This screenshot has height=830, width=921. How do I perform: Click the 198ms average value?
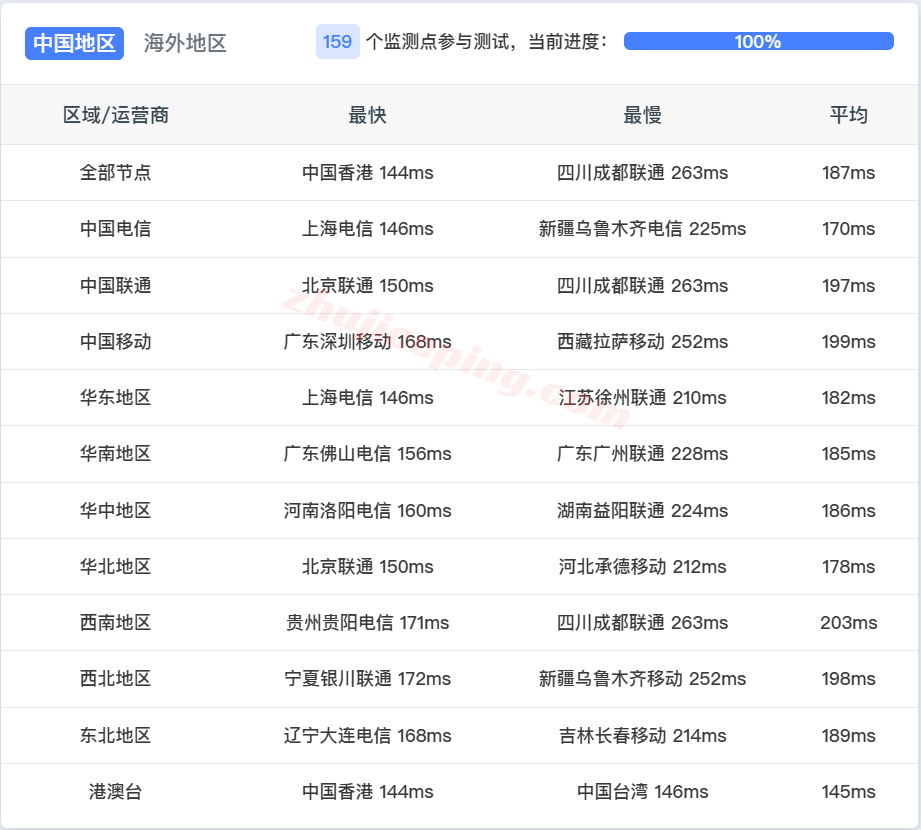[849, 678]
